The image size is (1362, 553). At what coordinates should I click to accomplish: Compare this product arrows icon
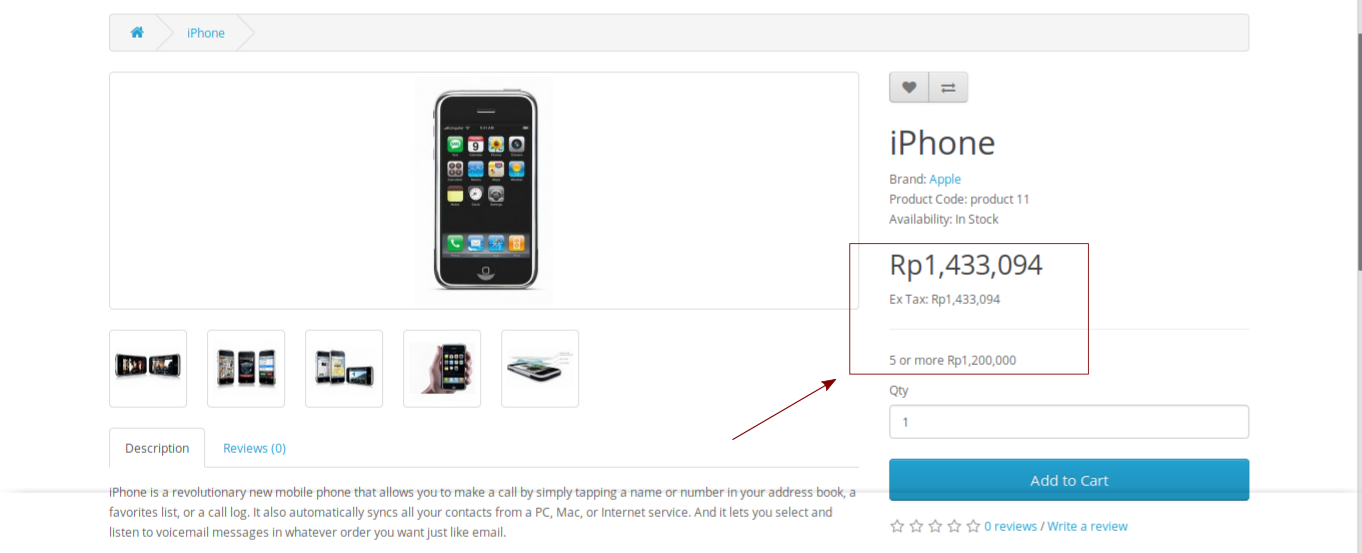pyautogui.click(x=948, y=87)
